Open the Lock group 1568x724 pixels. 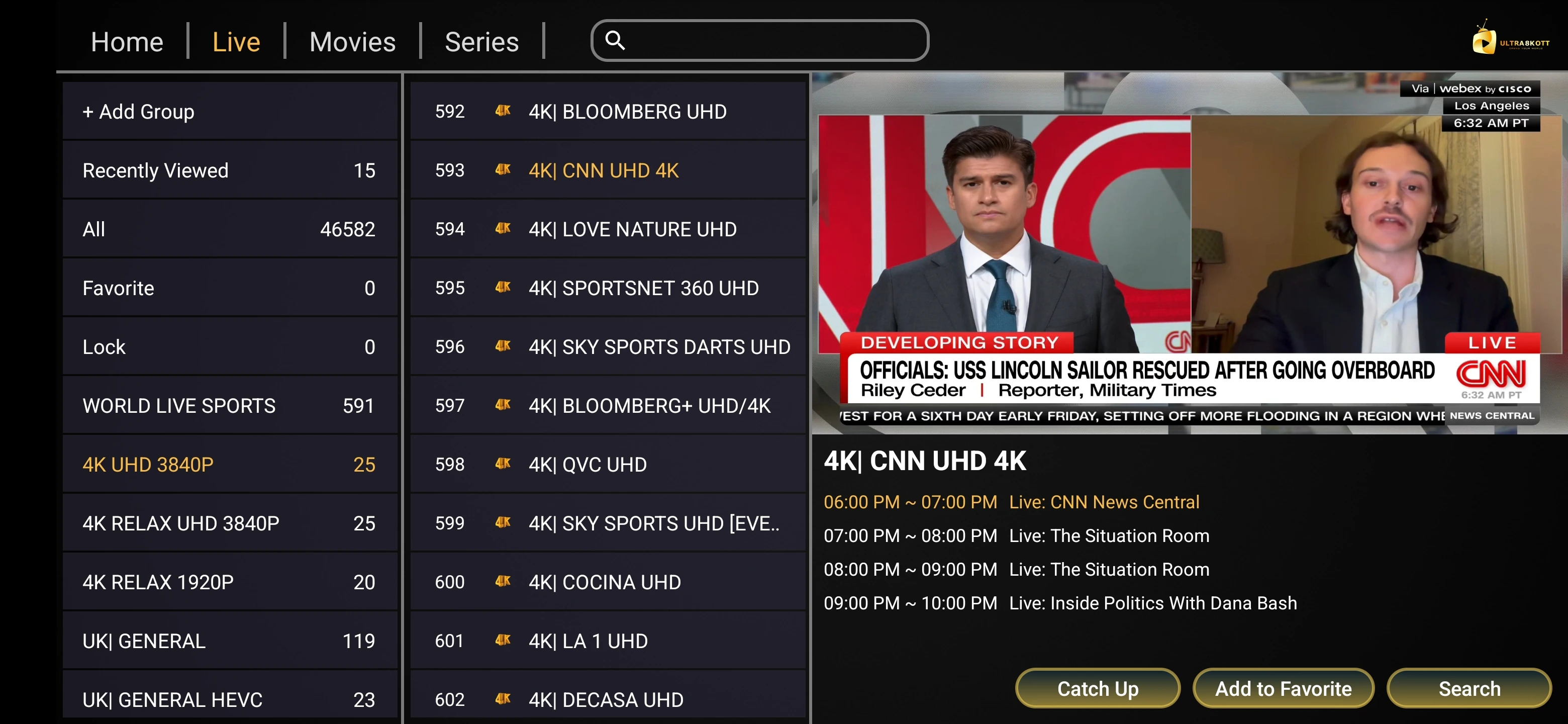tap(230, 347)
